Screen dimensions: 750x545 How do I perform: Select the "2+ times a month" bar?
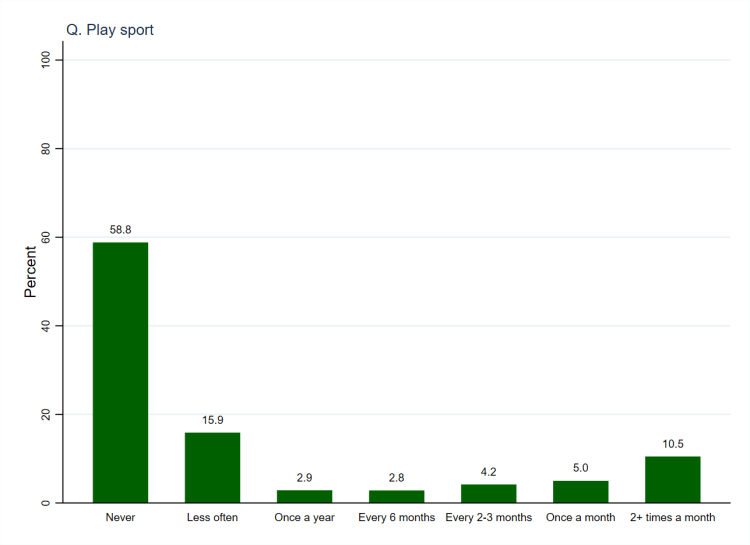pos(673,479)
